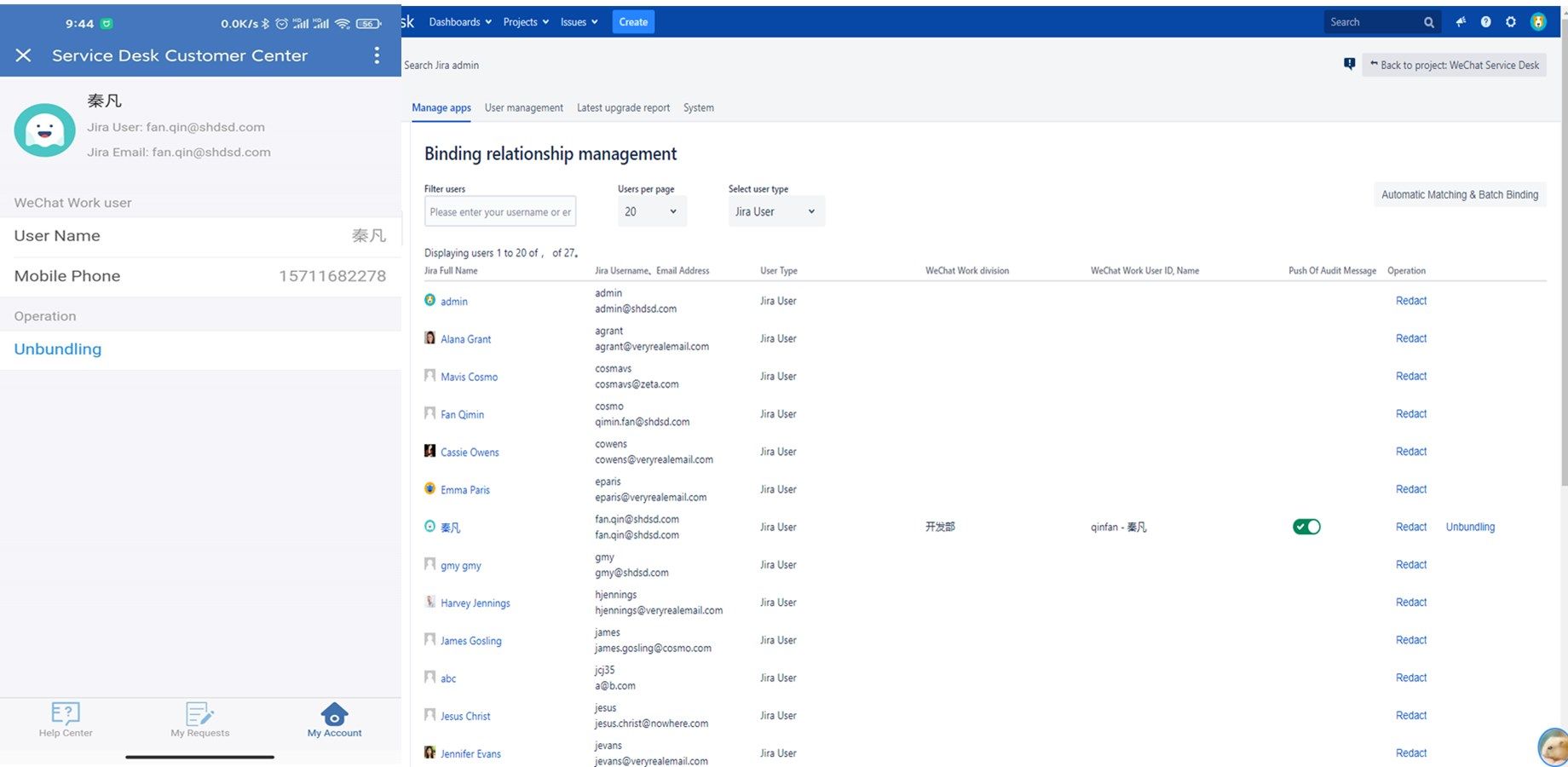This screenshot has height=767, width=1568.
Task: Click the Binding relationship management heading
Action: [x=551, y=153]
